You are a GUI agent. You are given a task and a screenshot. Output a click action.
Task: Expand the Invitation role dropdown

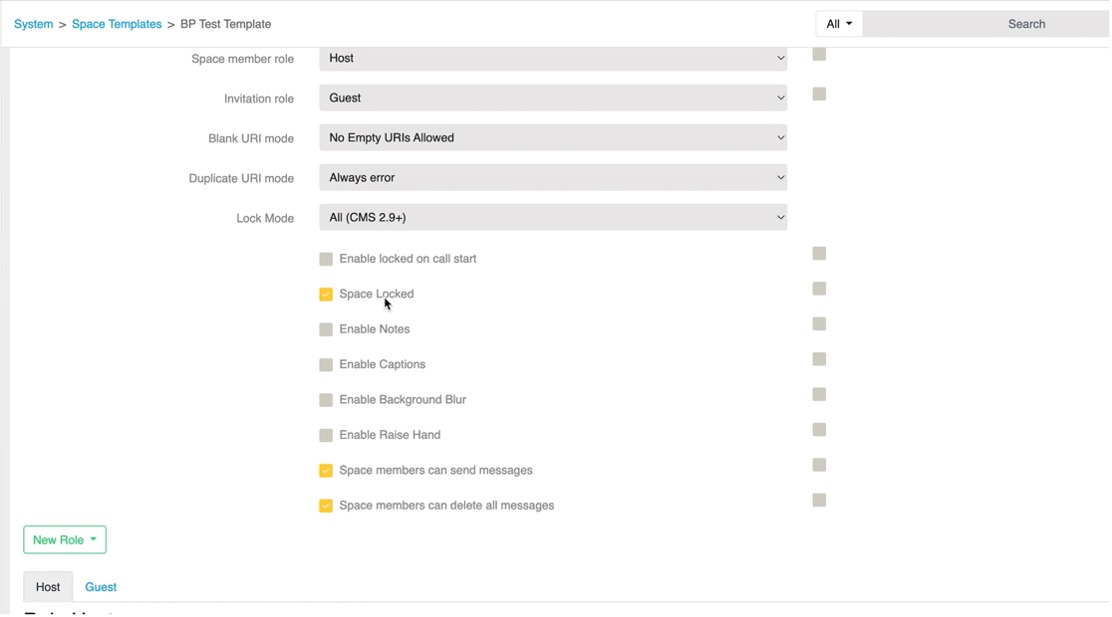click(552, 98)
